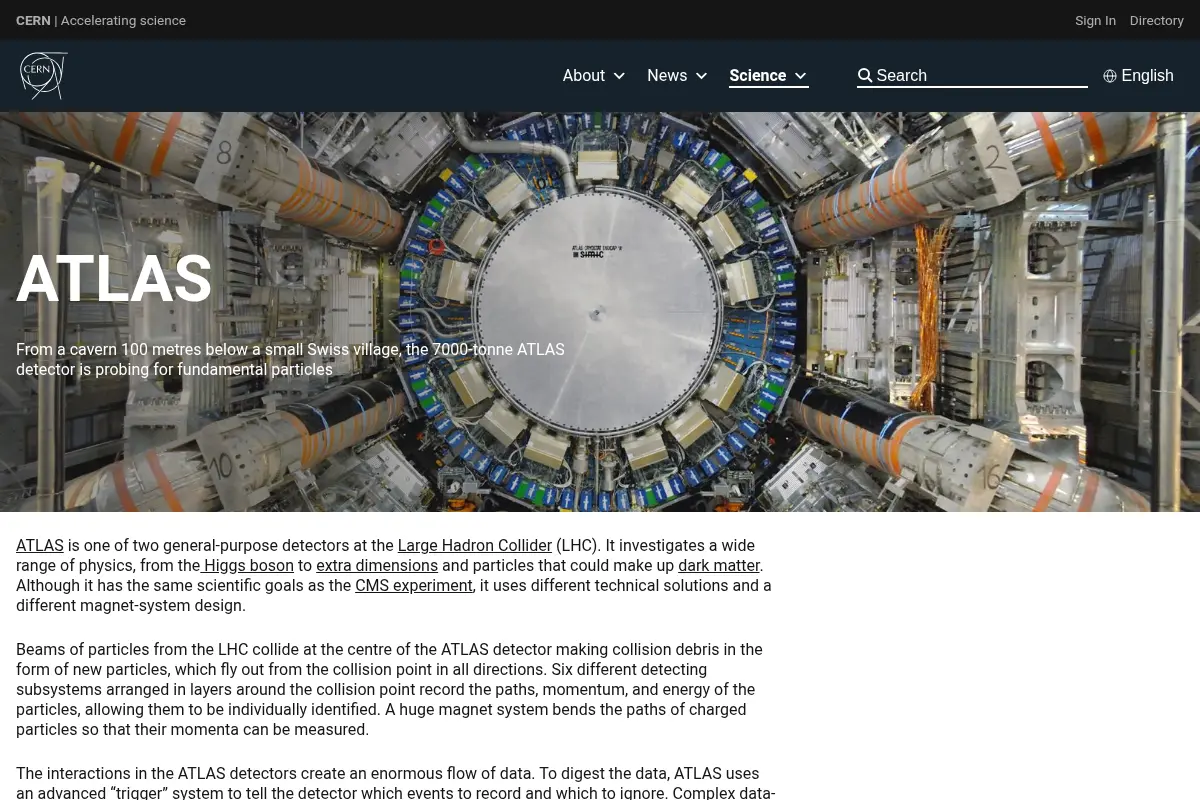Open the Directory link
This screenshot has height=800, width=1200.
1157,20
